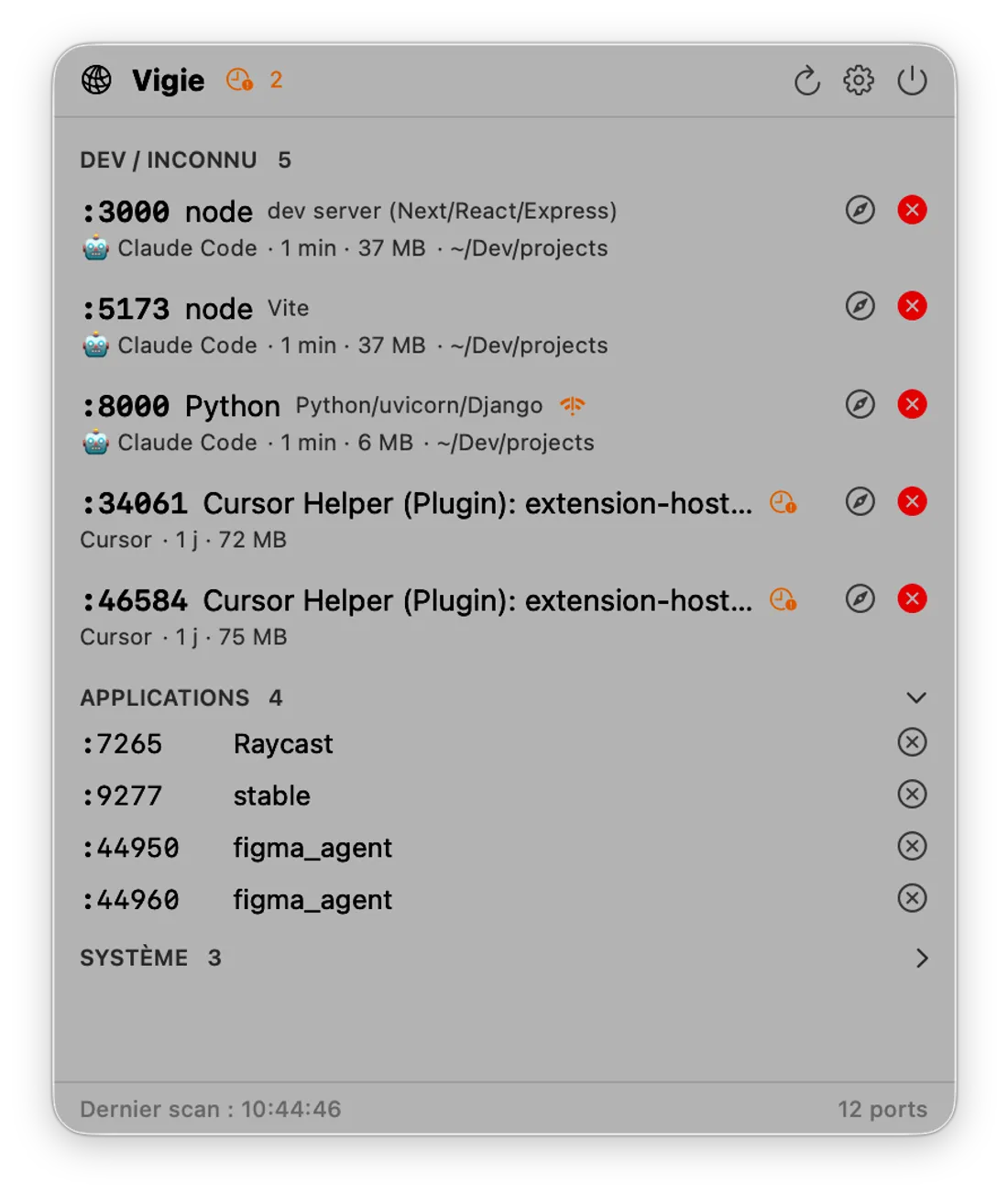
Task: Quit Vigie with the power icon
Action: [x=912, y=81]
